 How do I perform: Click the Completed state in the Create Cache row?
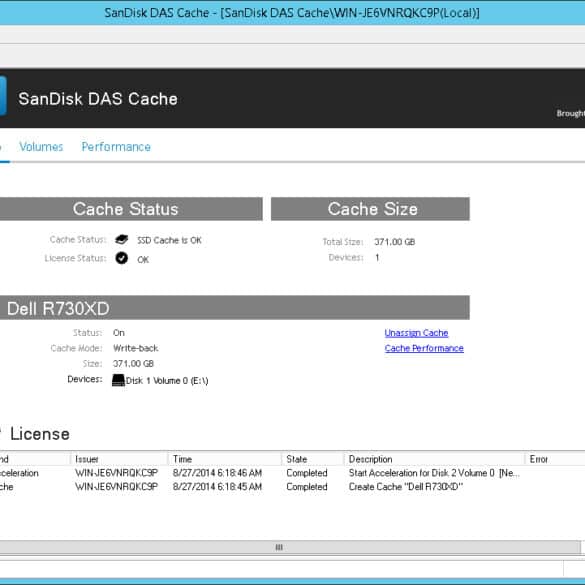307,487
